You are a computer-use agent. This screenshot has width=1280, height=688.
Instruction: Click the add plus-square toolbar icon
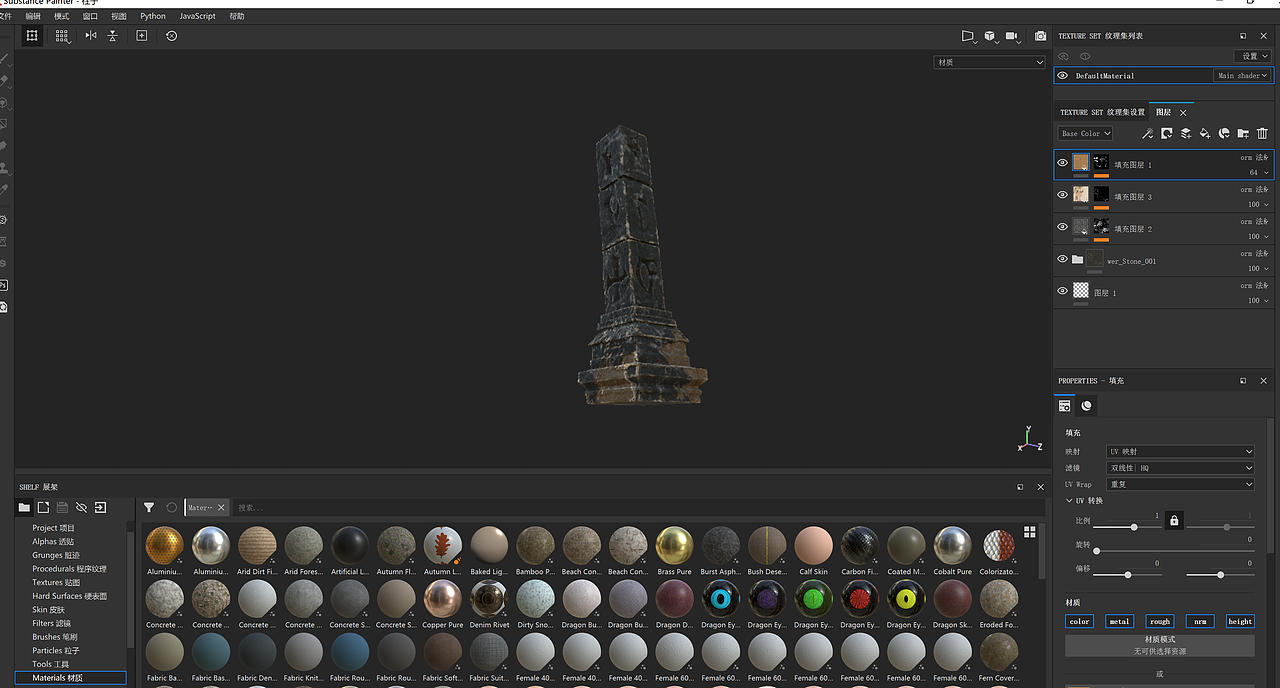click(141, 35)
